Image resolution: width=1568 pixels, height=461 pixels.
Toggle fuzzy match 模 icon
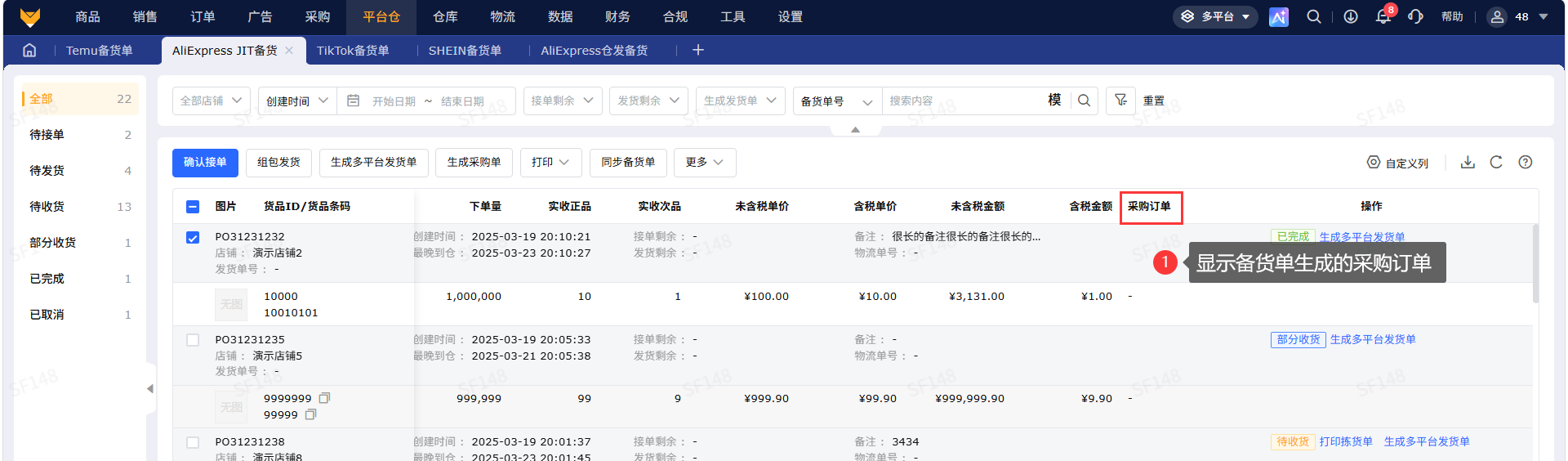click(1054, 100)
